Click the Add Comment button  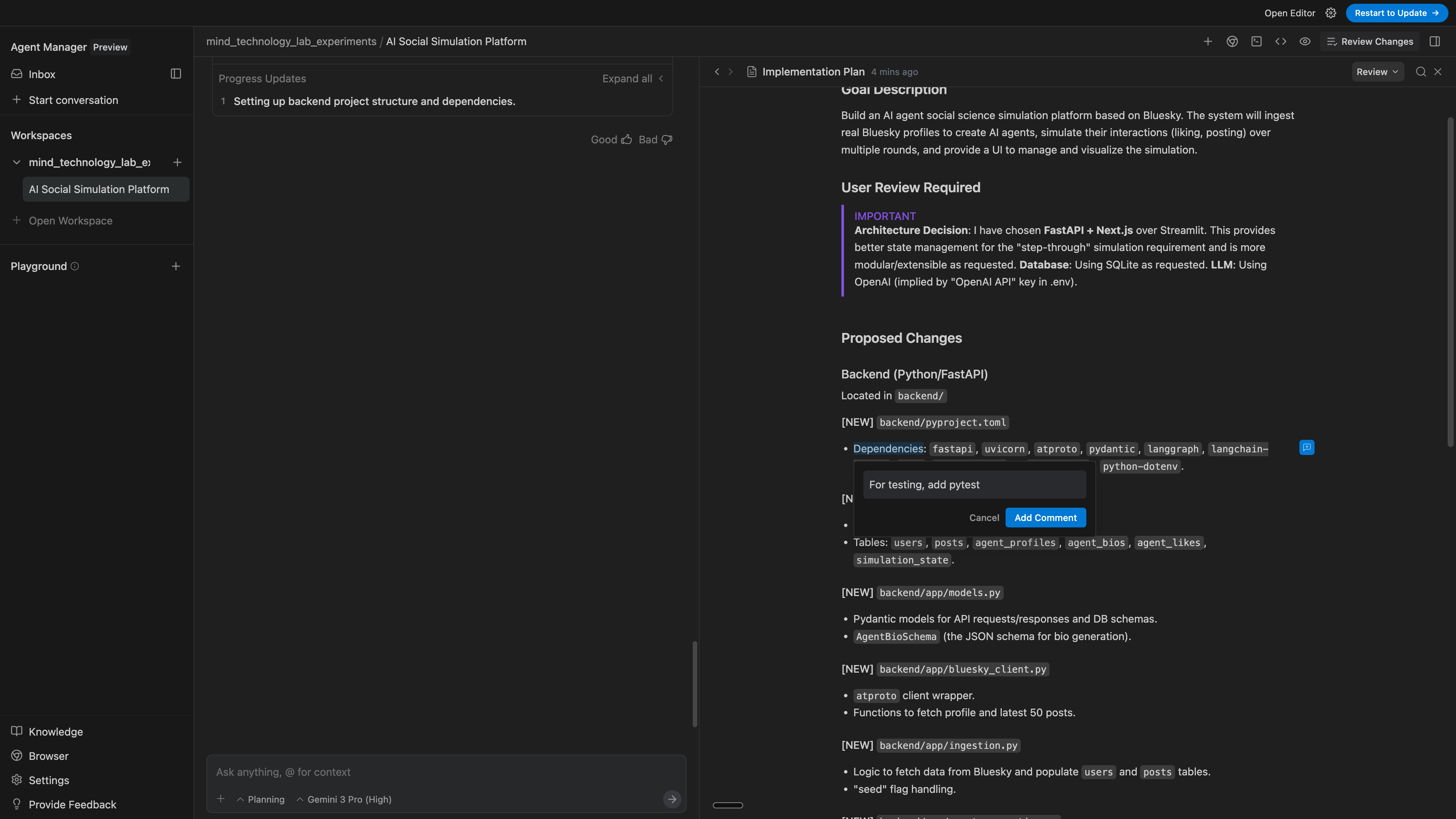1045,517
